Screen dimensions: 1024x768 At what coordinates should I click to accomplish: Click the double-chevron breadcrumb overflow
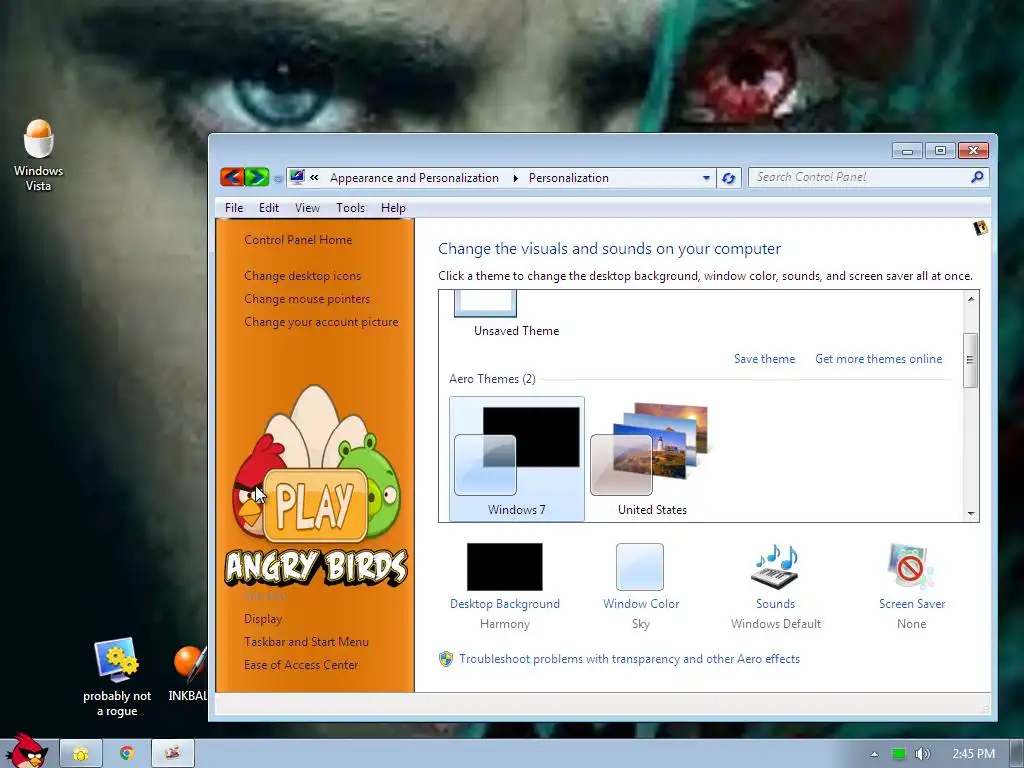pyautogui.click(x=314, y=178)
